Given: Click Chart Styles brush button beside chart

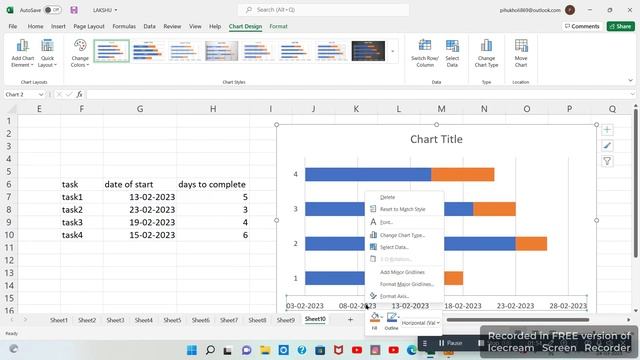Looking at the screenshot, I should tap(607, 146).
